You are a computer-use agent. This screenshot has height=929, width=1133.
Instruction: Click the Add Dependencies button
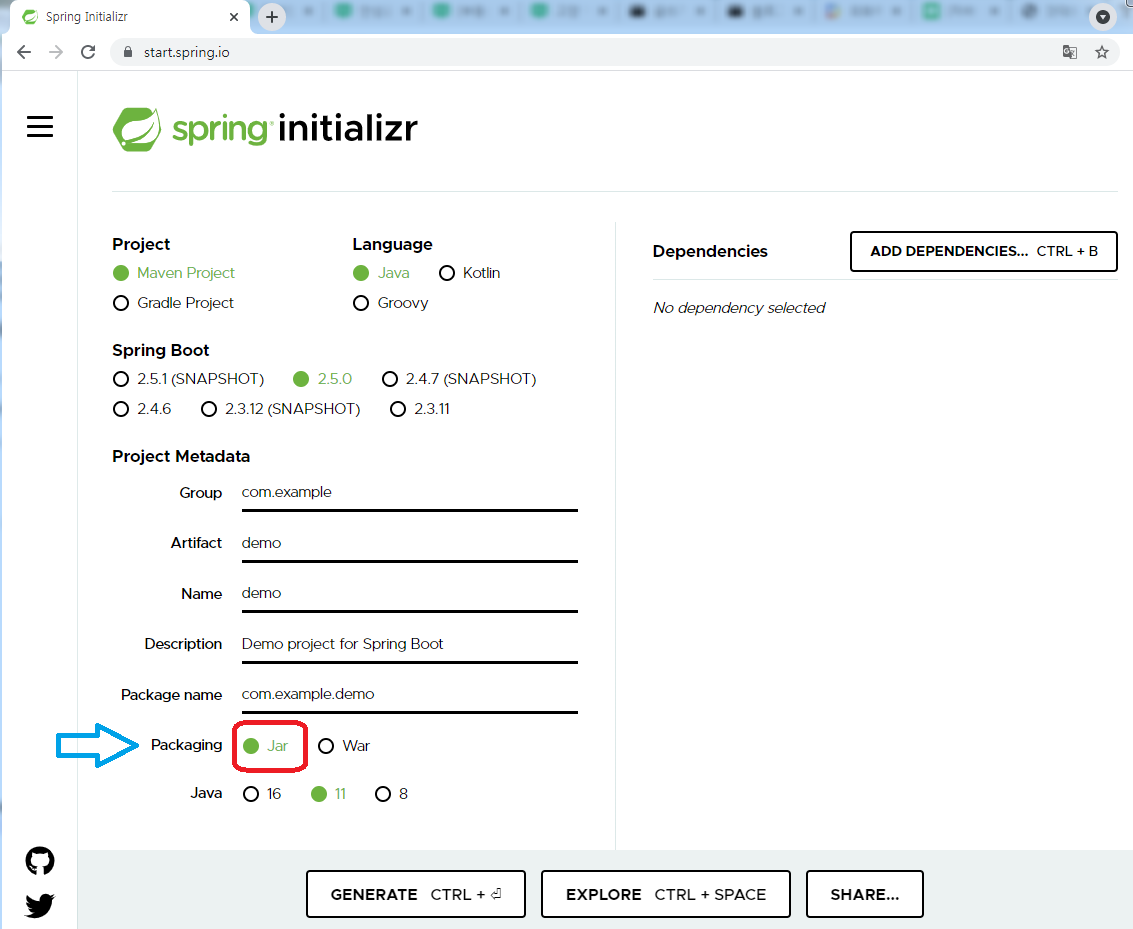coord(983,251)
